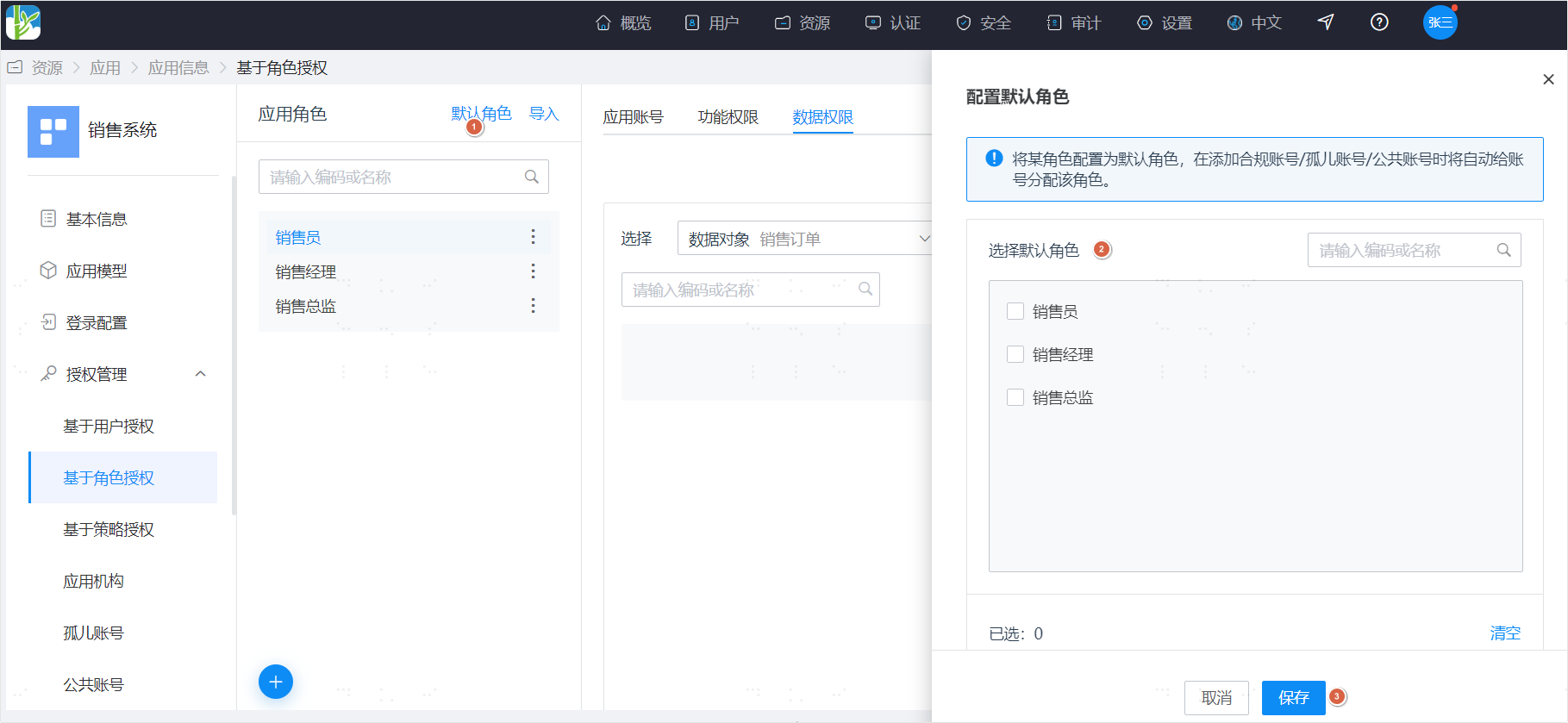Open the three-dot menu for 销售员
The width and height of the screenshot is (1568, 723).
tap(533, 236)
